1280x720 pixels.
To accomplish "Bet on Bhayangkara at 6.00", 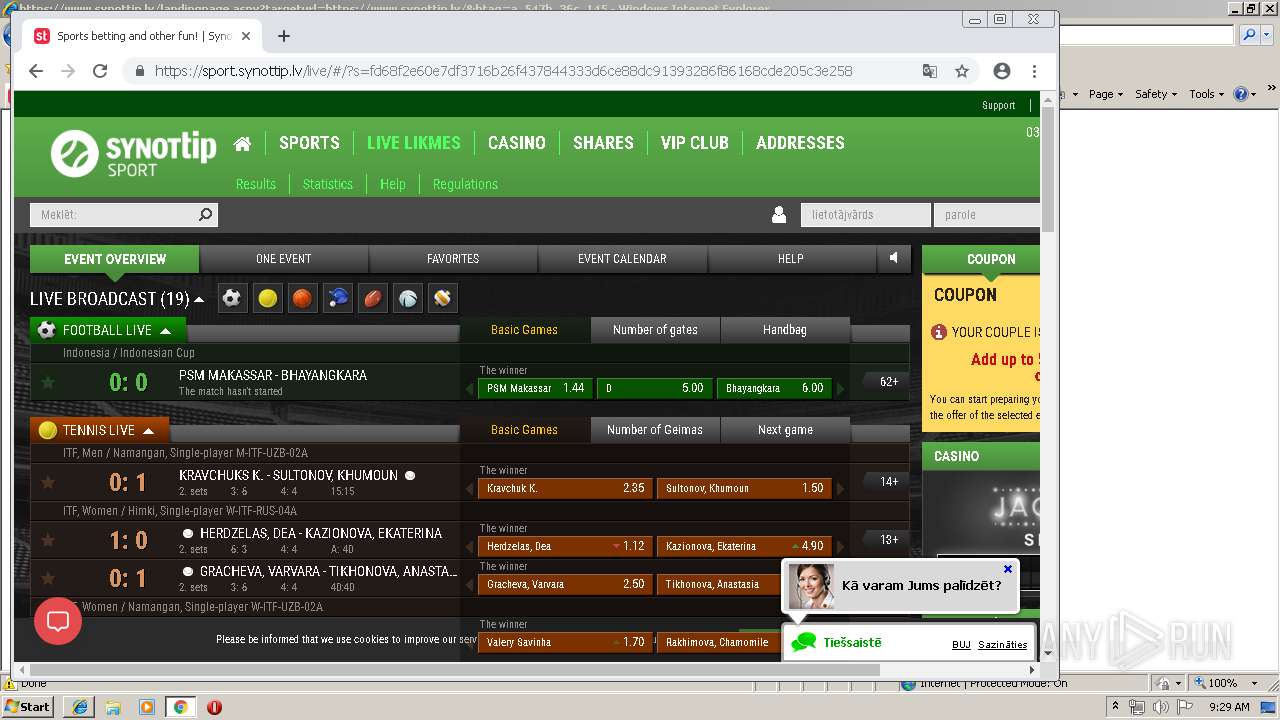I will tap(774, 388).
